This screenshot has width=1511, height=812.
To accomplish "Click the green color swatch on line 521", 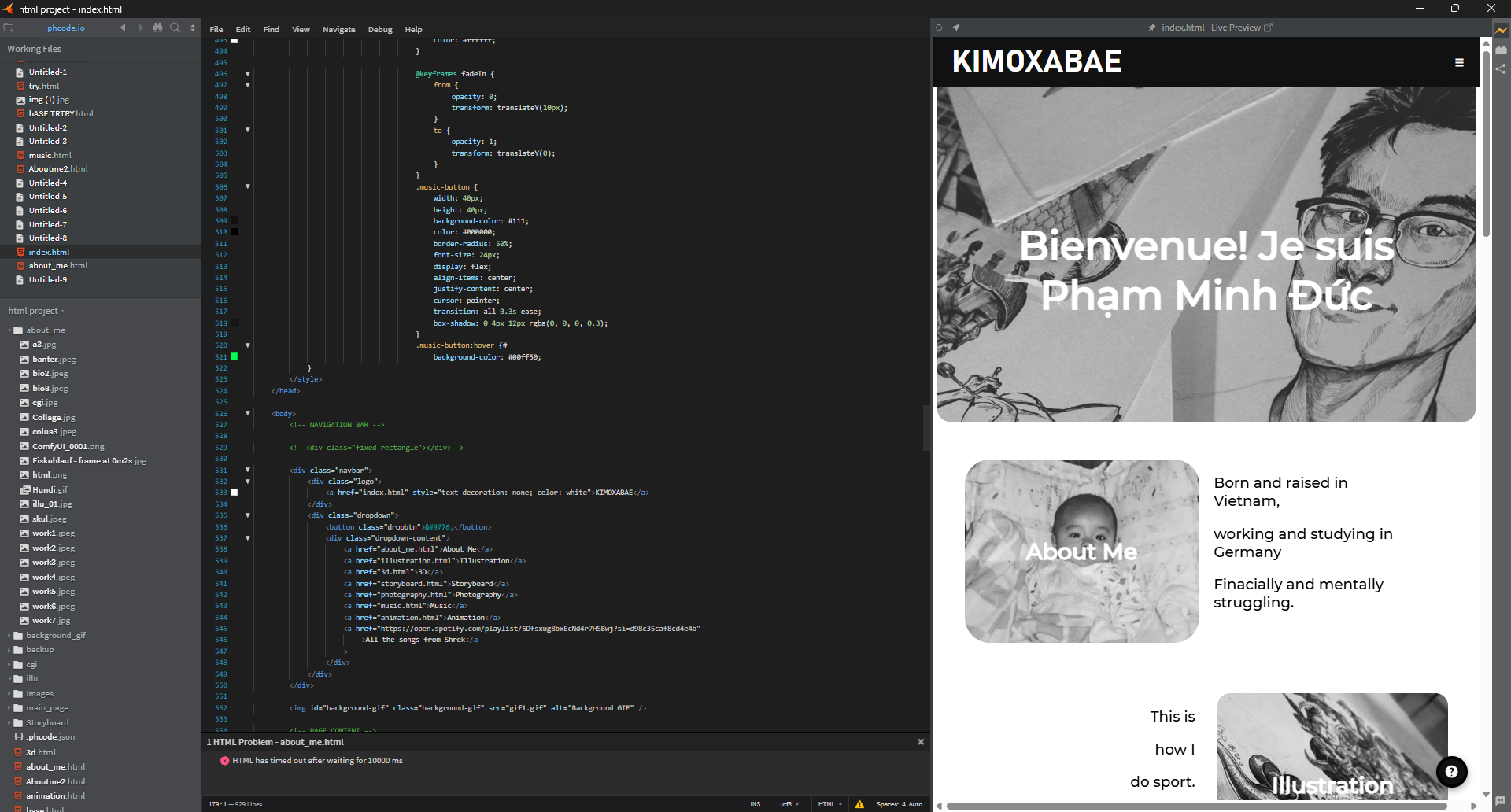I will point(234,357).
